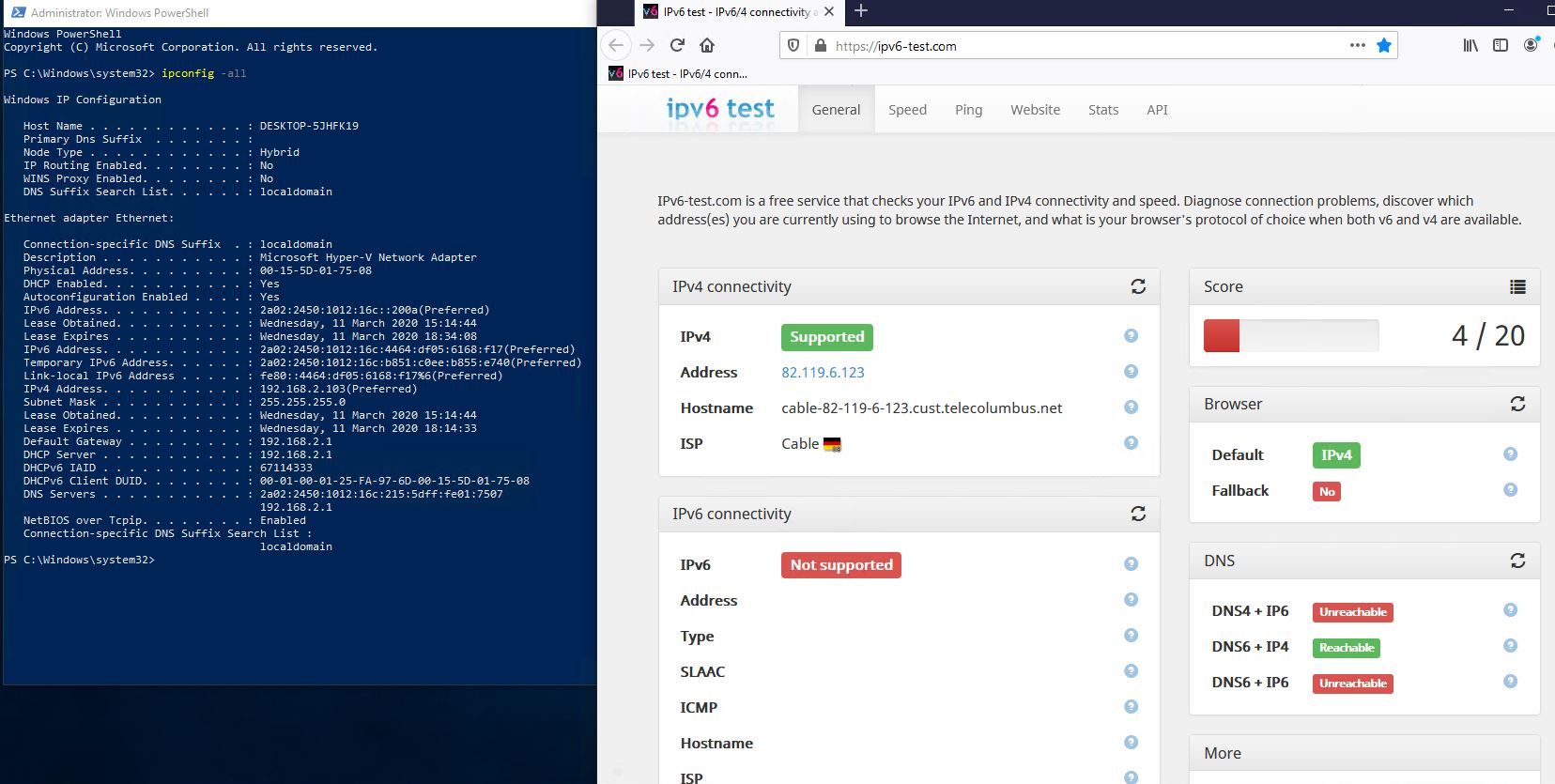
Task: Click the PowerShell command prompt line
Action: tap(80, 560)
